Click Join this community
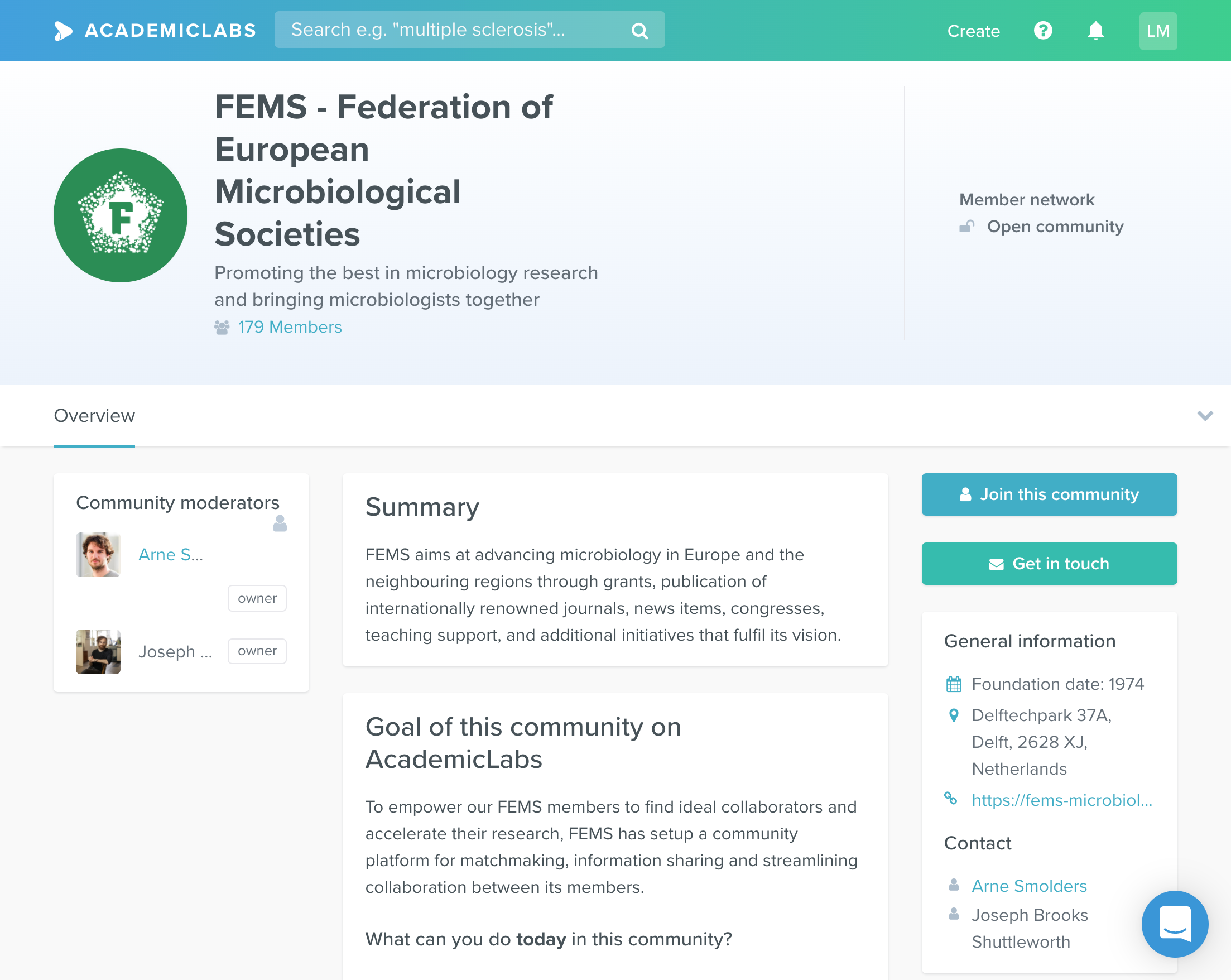This screenshot has width=1231, height=980. (1049, 494)
